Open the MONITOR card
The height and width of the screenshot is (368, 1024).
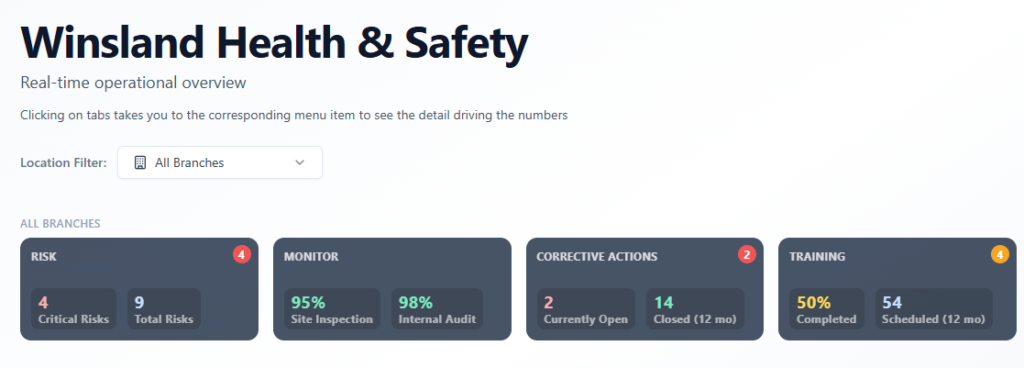coord(392,289)
